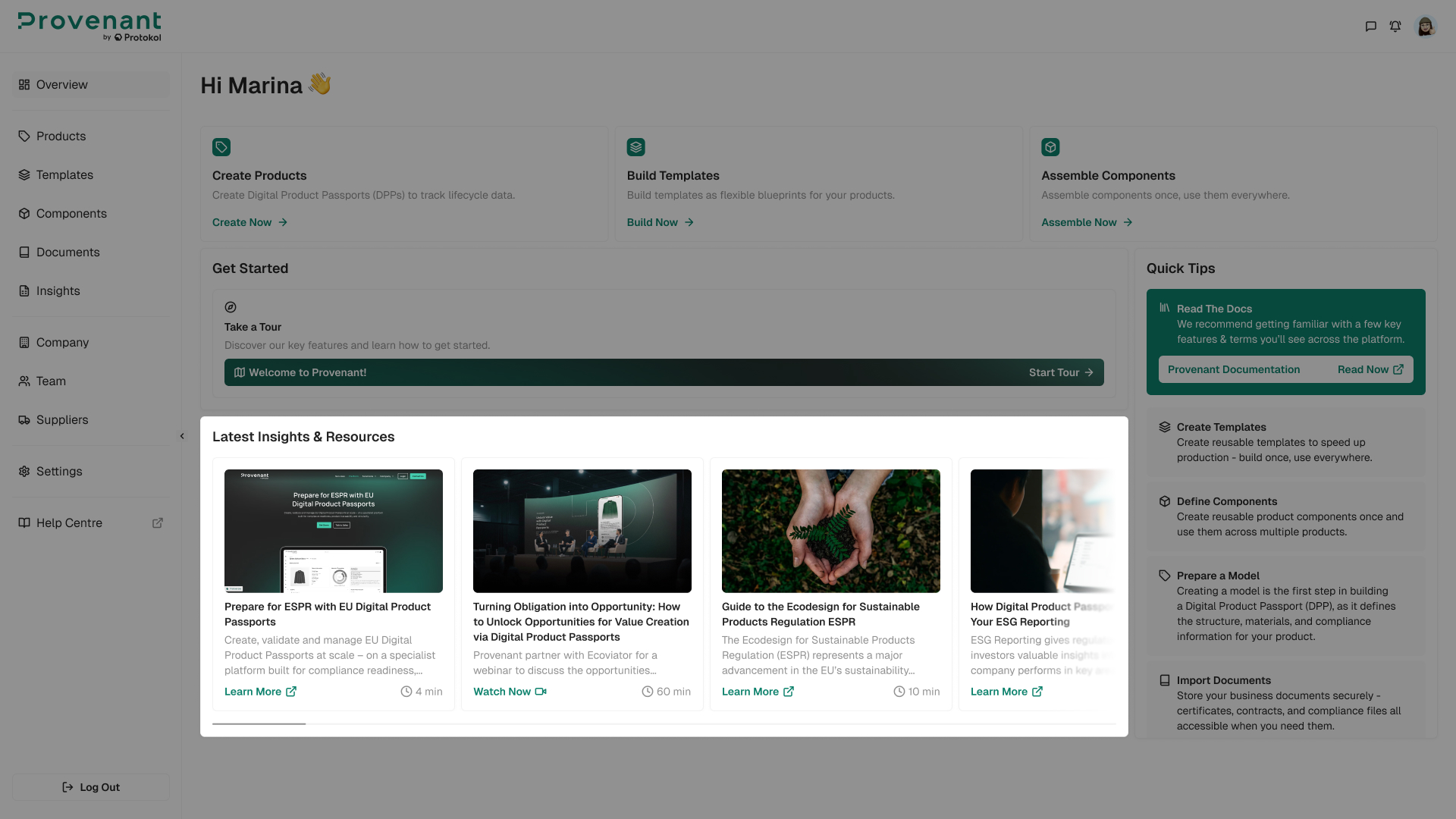The width and height of the screenshot is (1456, 819).
Task: Click the Turning Obligation into Opportunity title
Action: [581, 622]
